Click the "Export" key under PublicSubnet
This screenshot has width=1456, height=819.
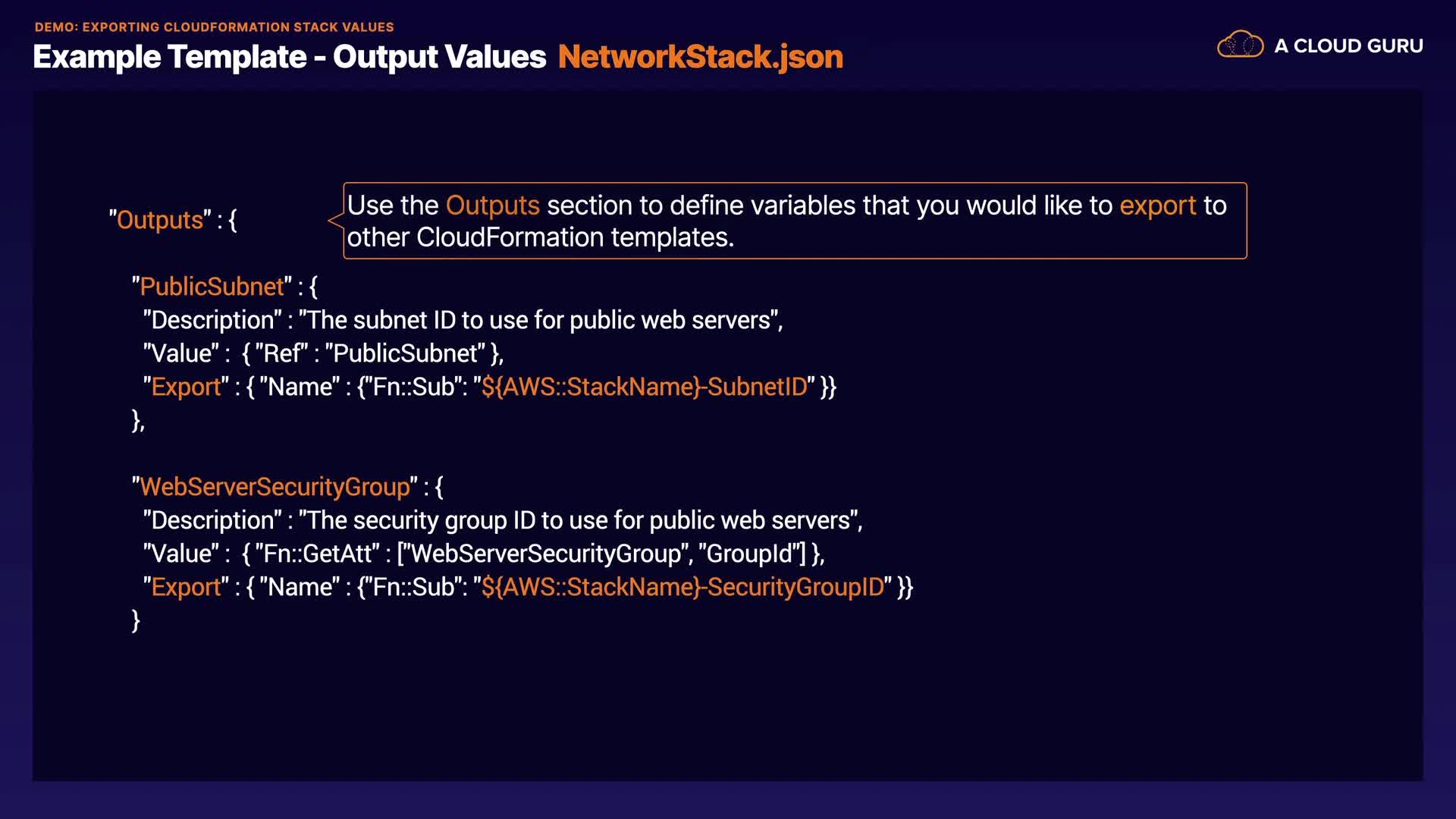(186, 387)
